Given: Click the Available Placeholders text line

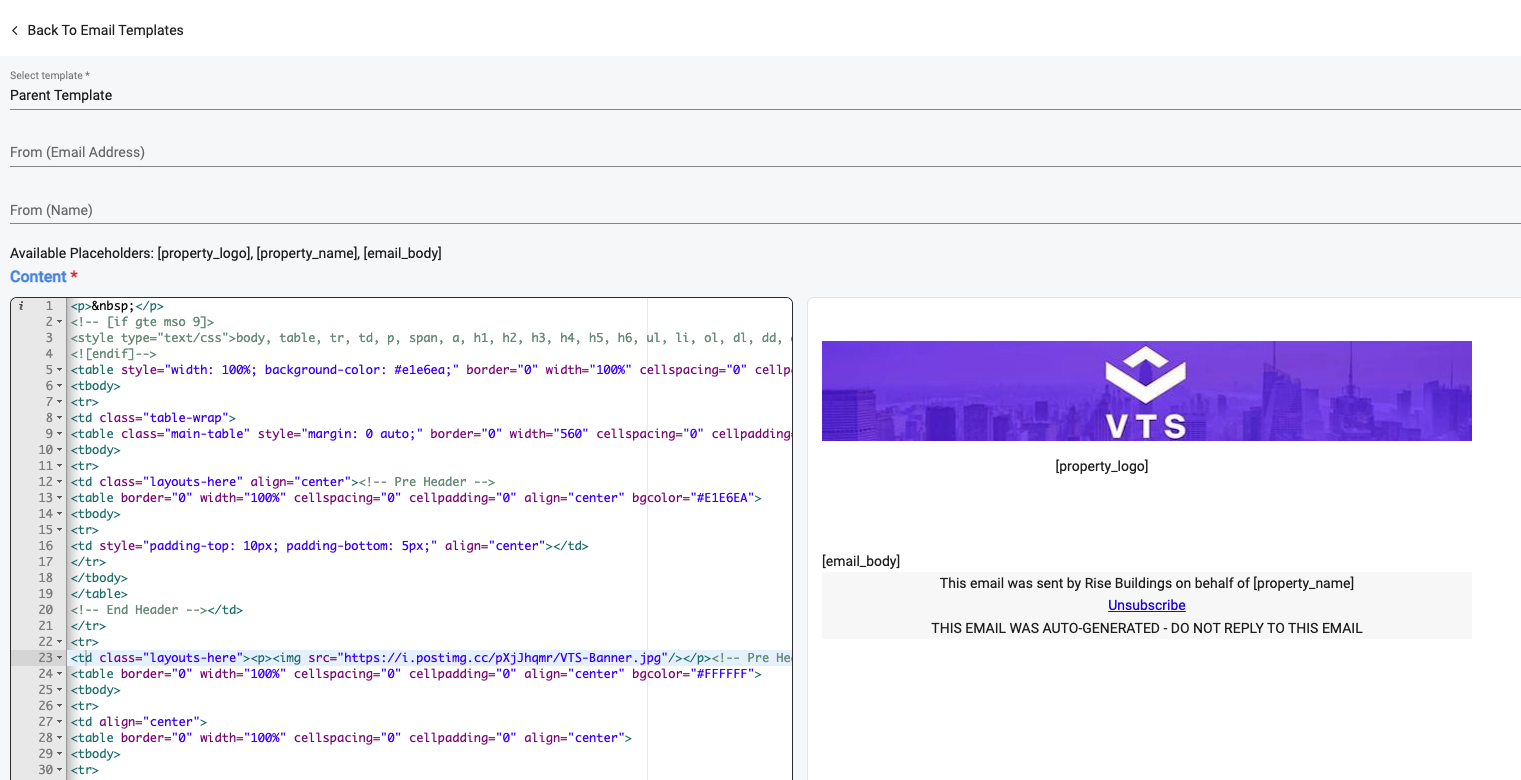Looking at the screenshot, I should pos(226,253).
